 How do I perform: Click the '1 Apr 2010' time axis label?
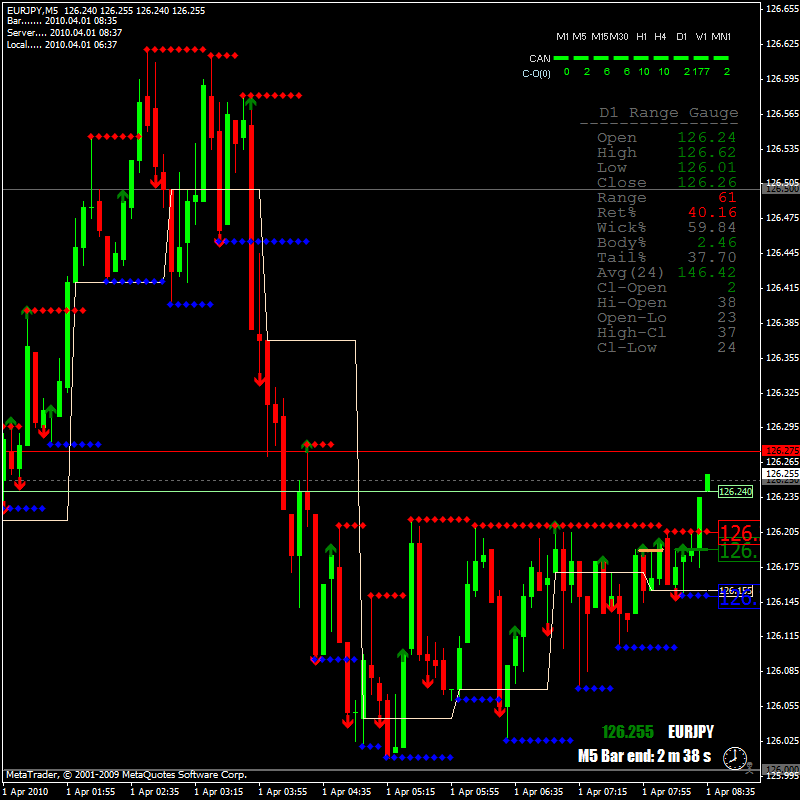pos(26,792)
